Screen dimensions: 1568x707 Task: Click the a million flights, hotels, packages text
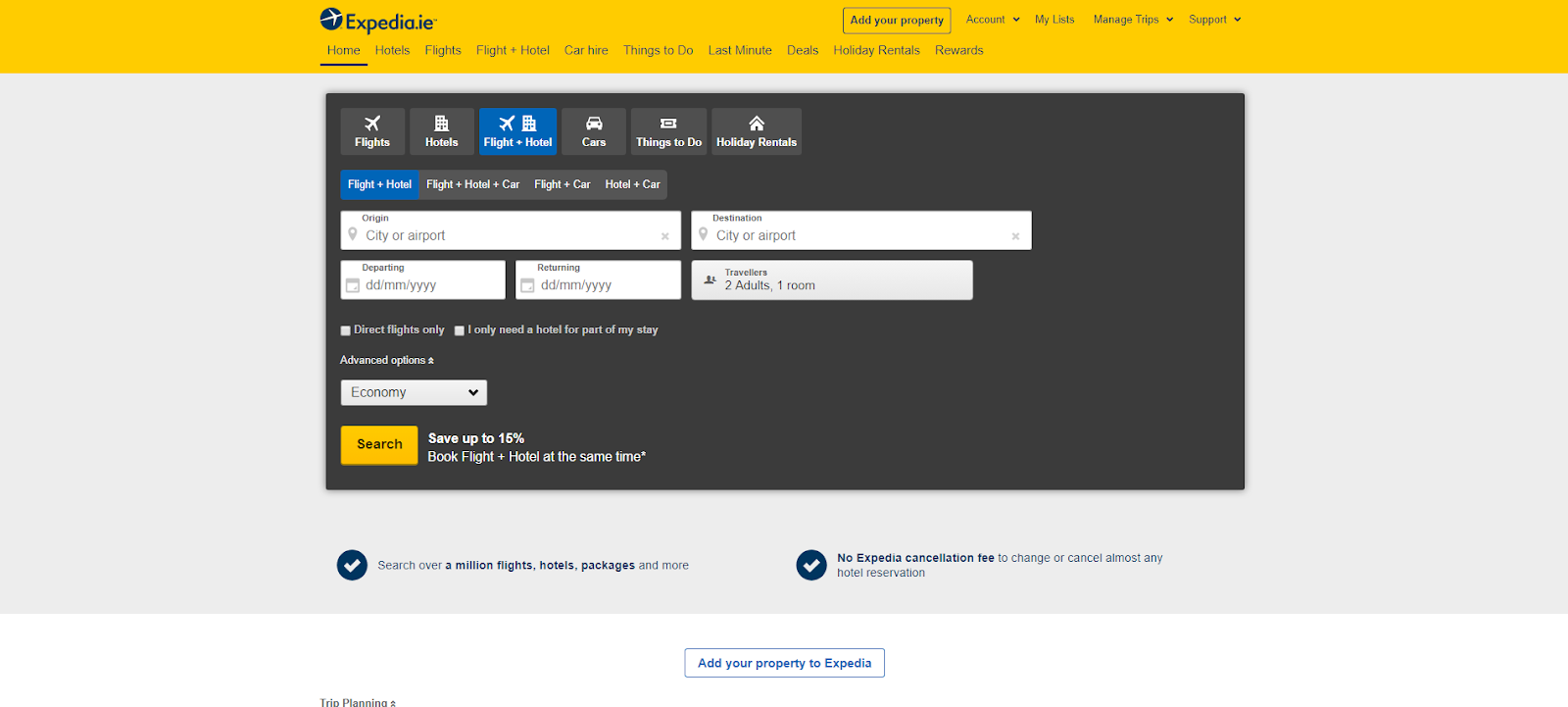pos(540,566)
